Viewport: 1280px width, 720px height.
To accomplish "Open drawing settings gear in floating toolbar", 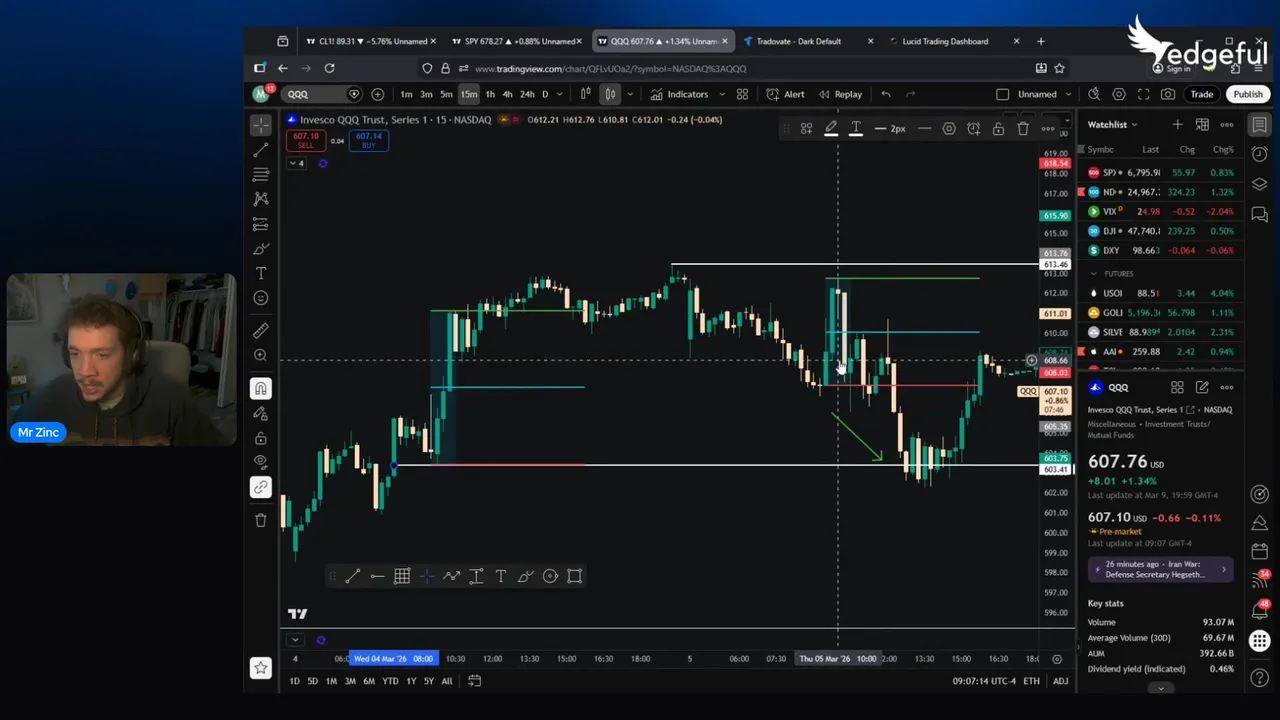I will click(x=949, y=128).
